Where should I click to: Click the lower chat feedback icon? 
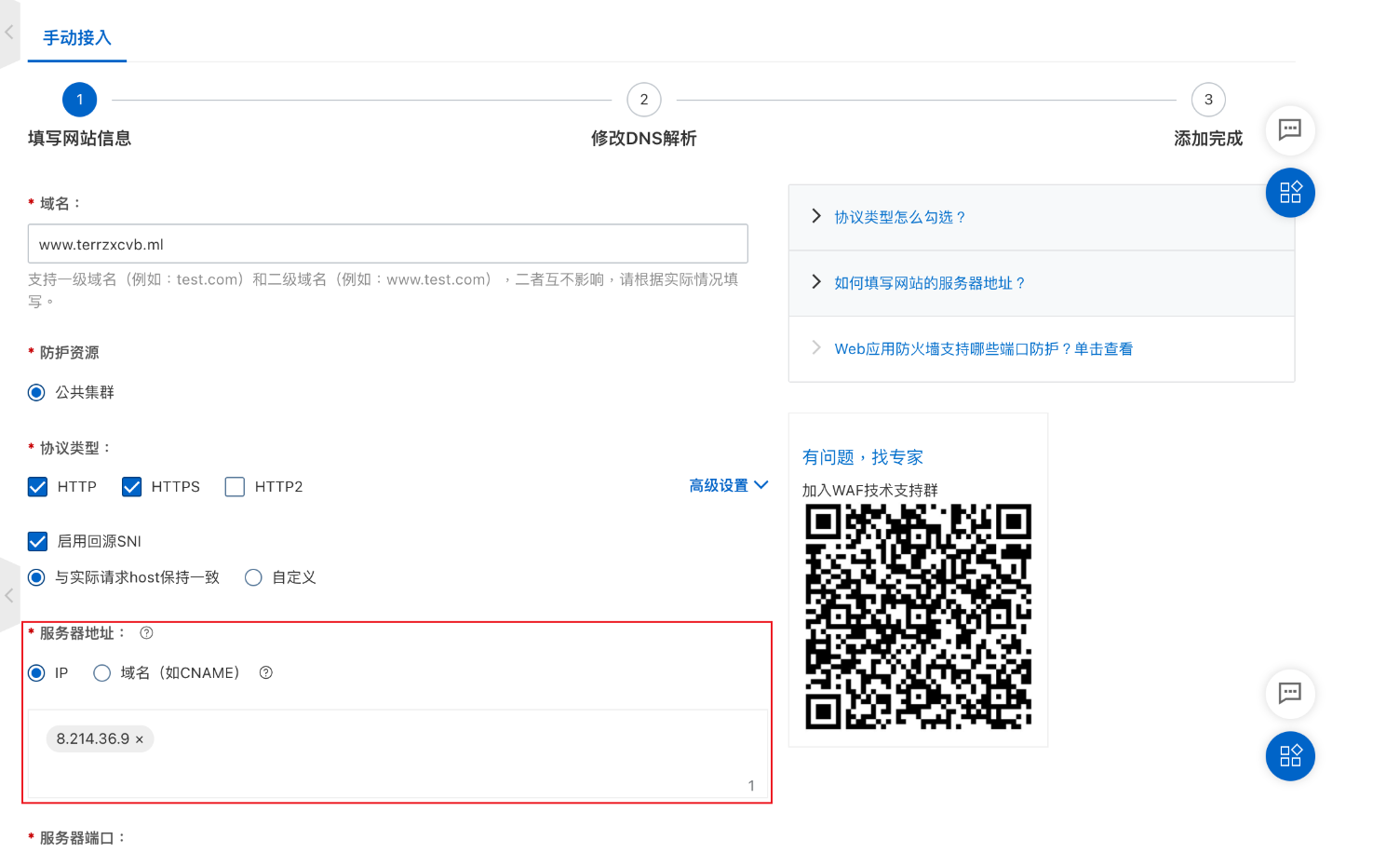click(x=1289, y=694)
